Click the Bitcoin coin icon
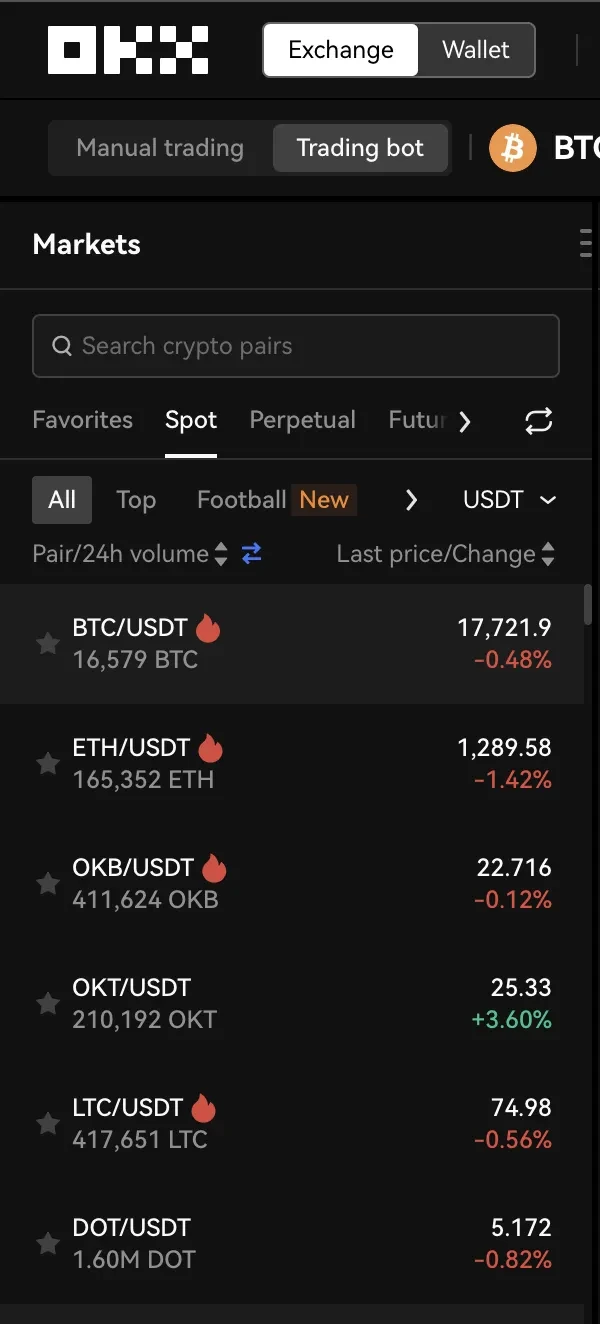 (513, 149)
